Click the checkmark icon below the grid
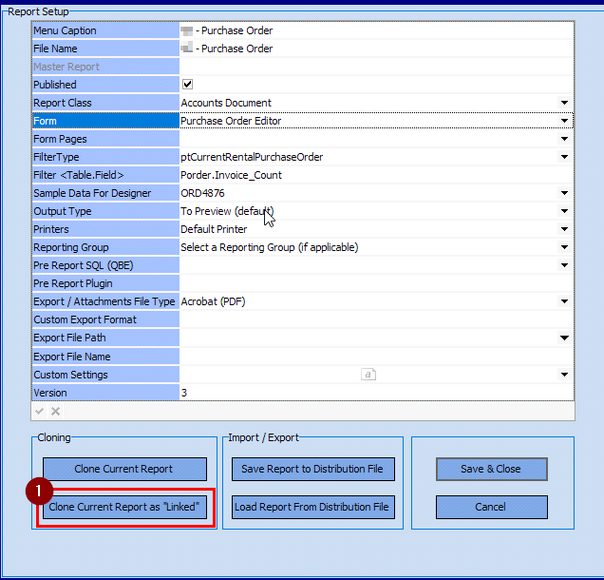 (40, 411)
